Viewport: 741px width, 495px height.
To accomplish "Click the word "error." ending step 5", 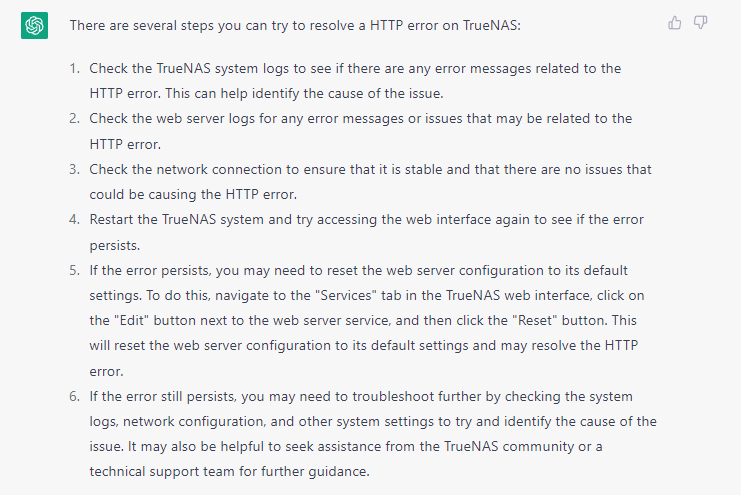I will point(106,371).
